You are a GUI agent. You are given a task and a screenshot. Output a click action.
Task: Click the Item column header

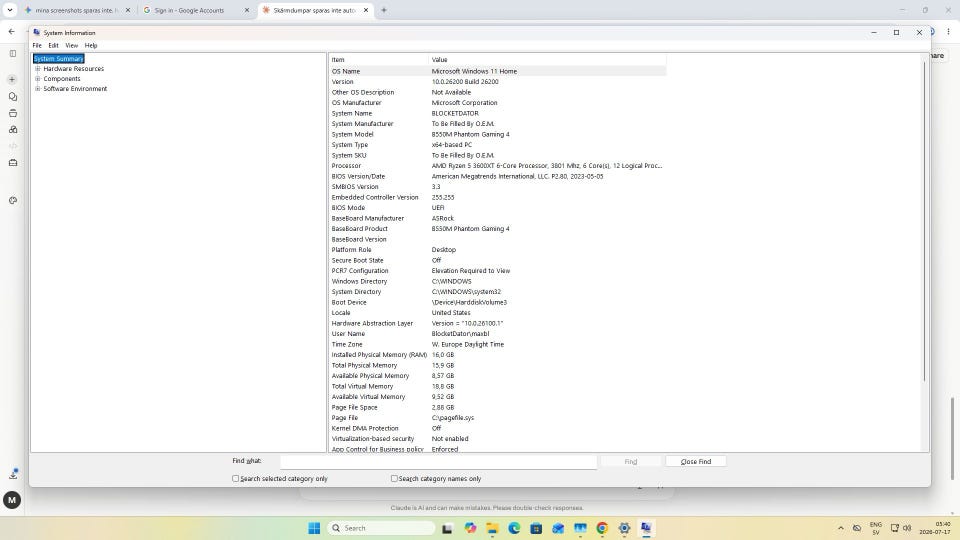pyautogui.click(x=378, y=59)
